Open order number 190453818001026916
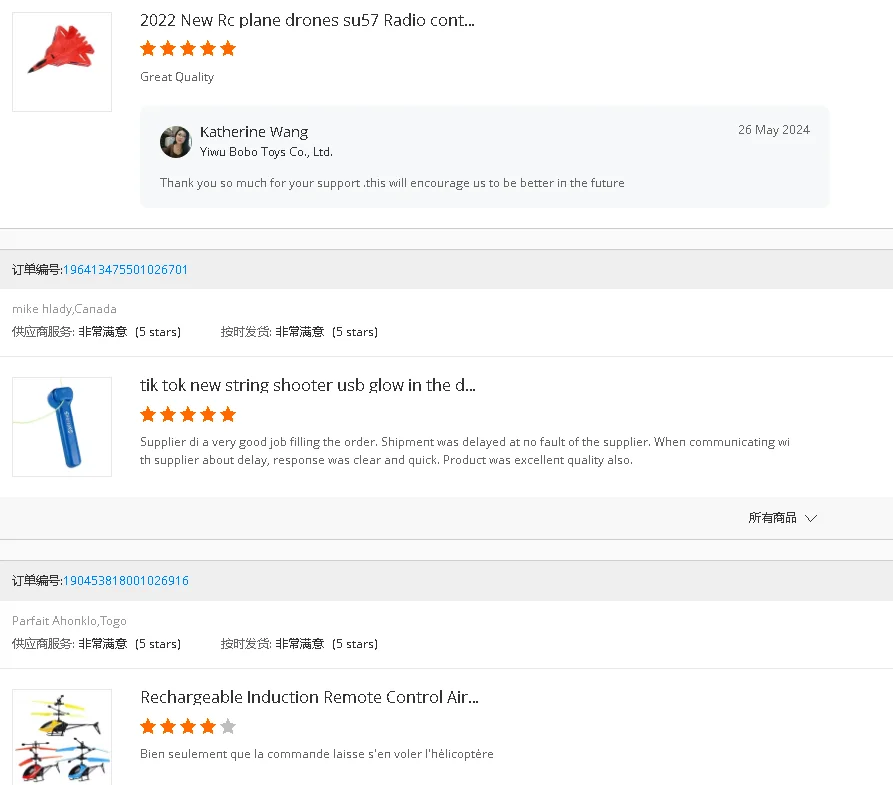The image size is (893, 785). 125,581
